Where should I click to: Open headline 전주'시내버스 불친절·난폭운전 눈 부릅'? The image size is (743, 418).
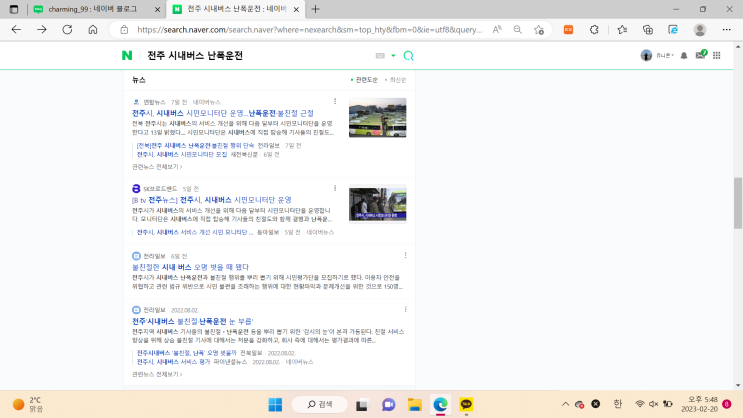tap(192, 321)
